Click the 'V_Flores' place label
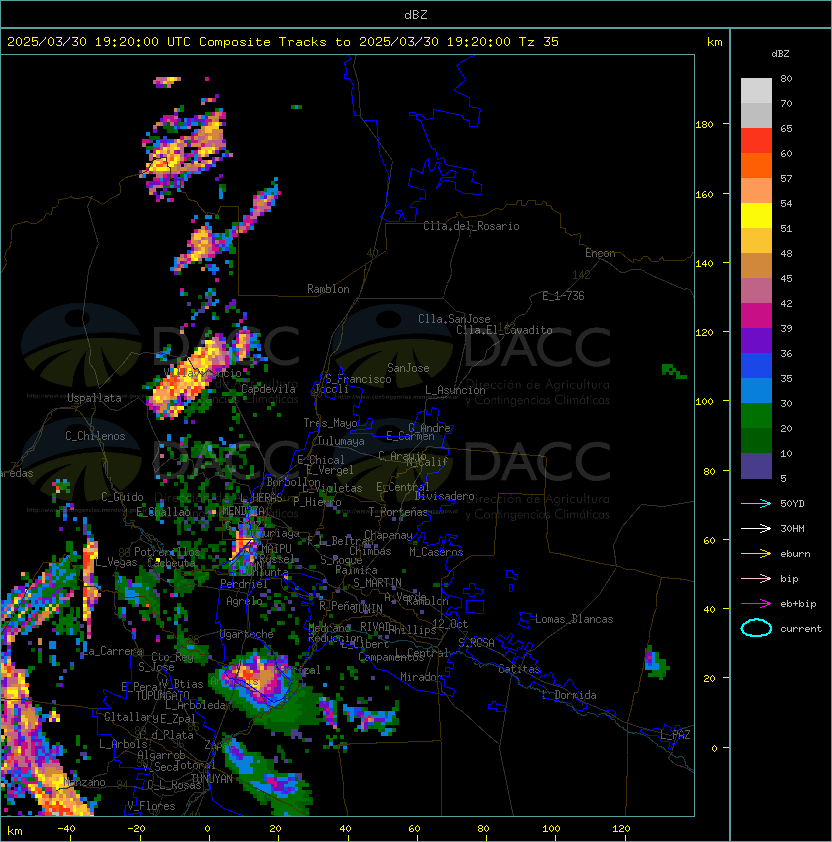 (151, 806)
